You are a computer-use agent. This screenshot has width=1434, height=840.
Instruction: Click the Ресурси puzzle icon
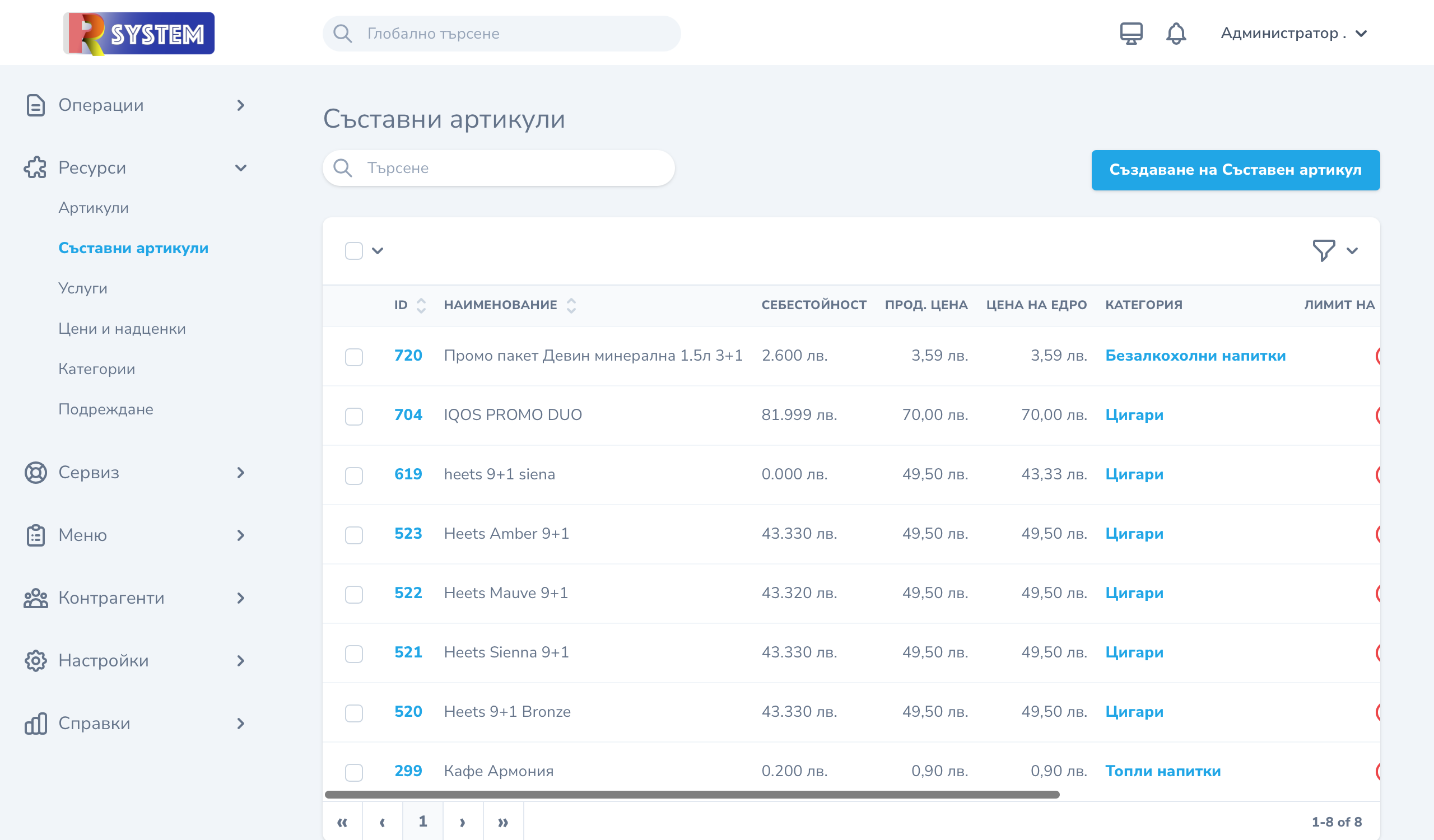point(35,168)
